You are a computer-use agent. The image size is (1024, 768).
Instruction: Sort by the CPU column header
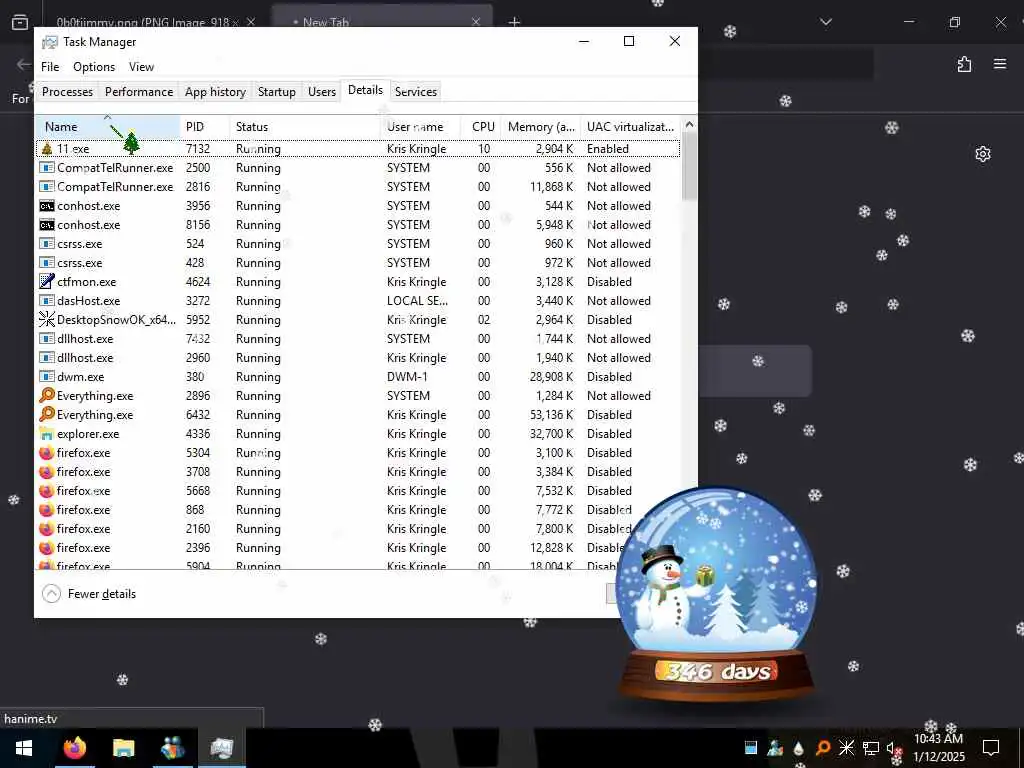pyautogui.click(x=483, y=127)
